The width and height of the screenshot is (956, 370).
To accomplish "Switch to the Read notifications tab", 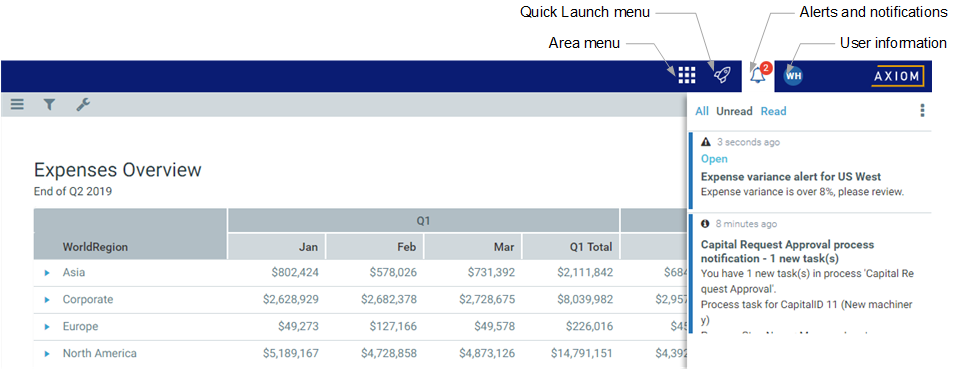I will (773, 111).
